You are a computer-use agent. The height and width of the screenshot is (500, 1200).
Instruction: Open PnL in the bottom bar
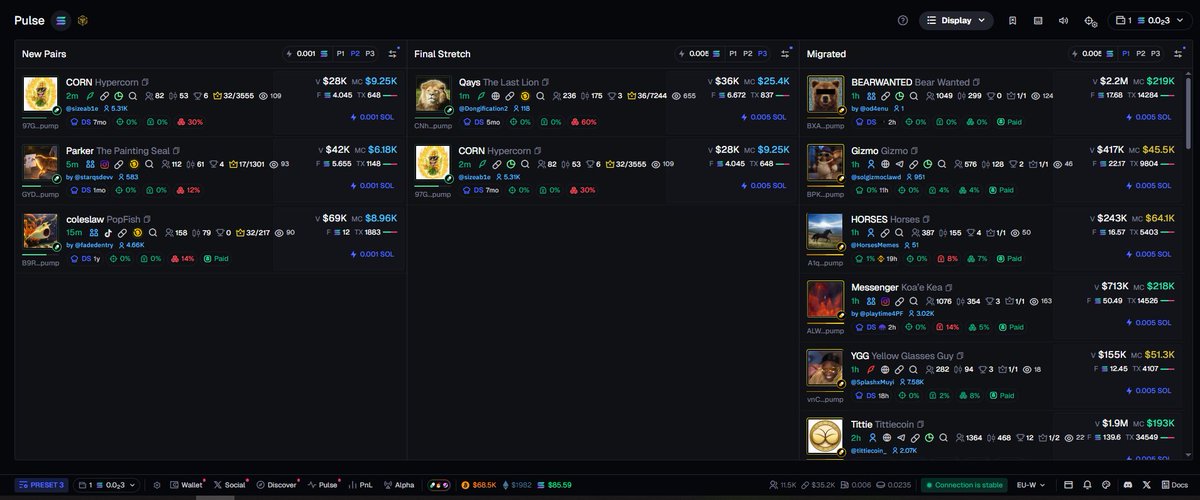[x=362, y=485]
